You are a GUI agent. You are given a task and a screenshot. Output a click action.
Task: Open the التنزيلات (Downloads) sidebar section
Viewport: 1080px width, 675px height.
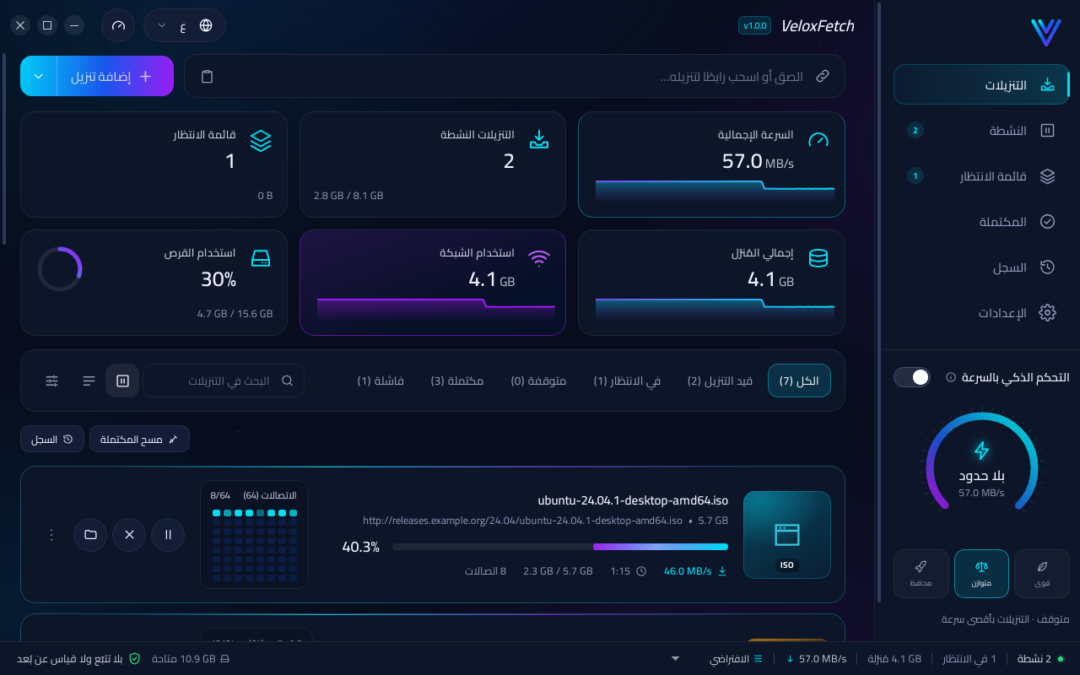coord(981,85)
